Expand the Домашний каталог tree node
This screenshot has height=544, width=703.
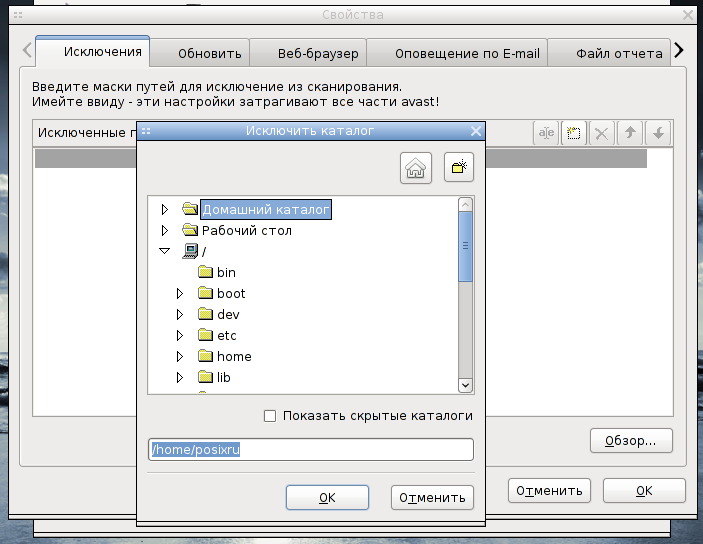(165, 209)
